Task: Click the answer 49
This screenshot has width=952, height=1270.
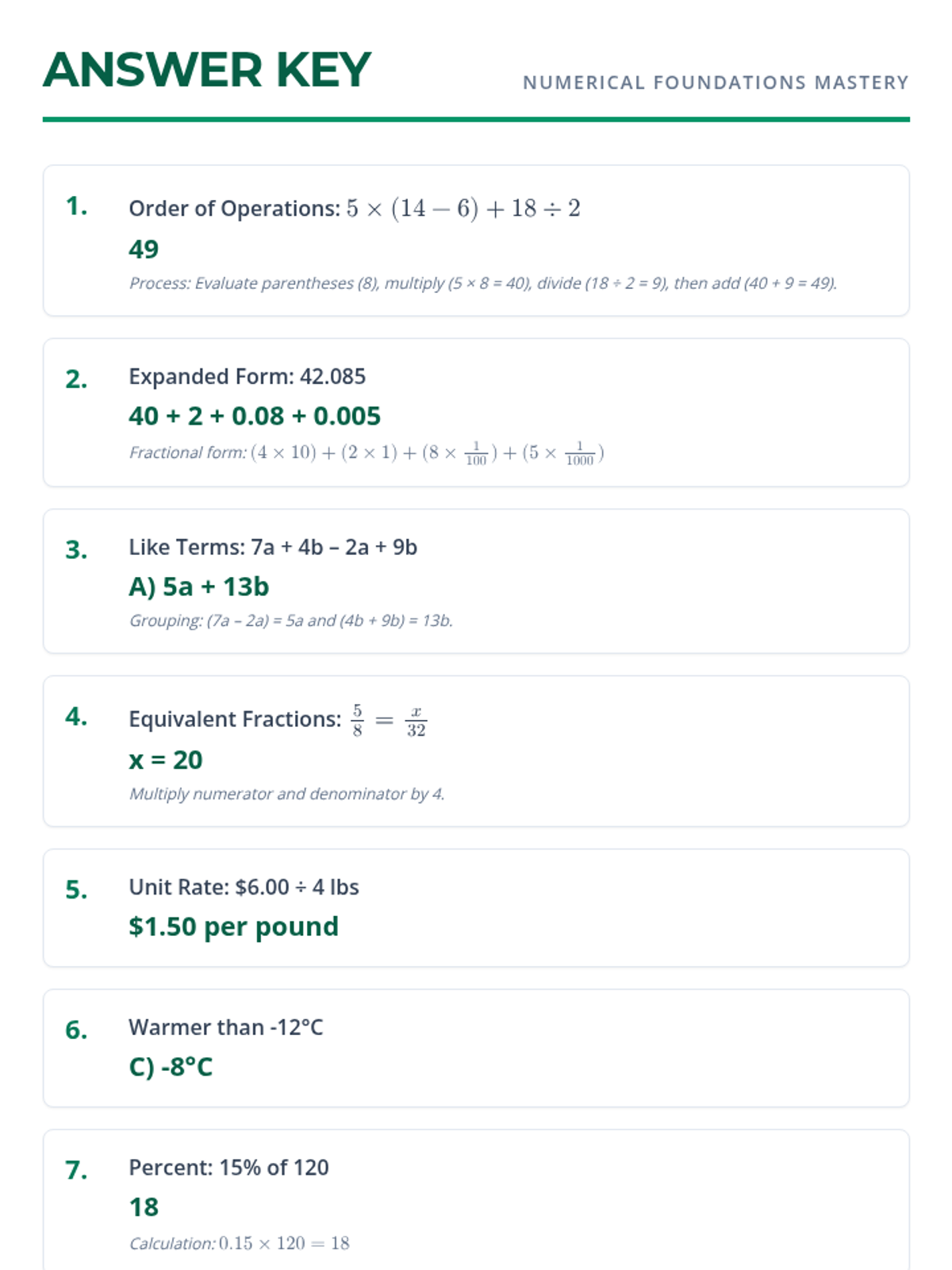Action: [144, 249]
